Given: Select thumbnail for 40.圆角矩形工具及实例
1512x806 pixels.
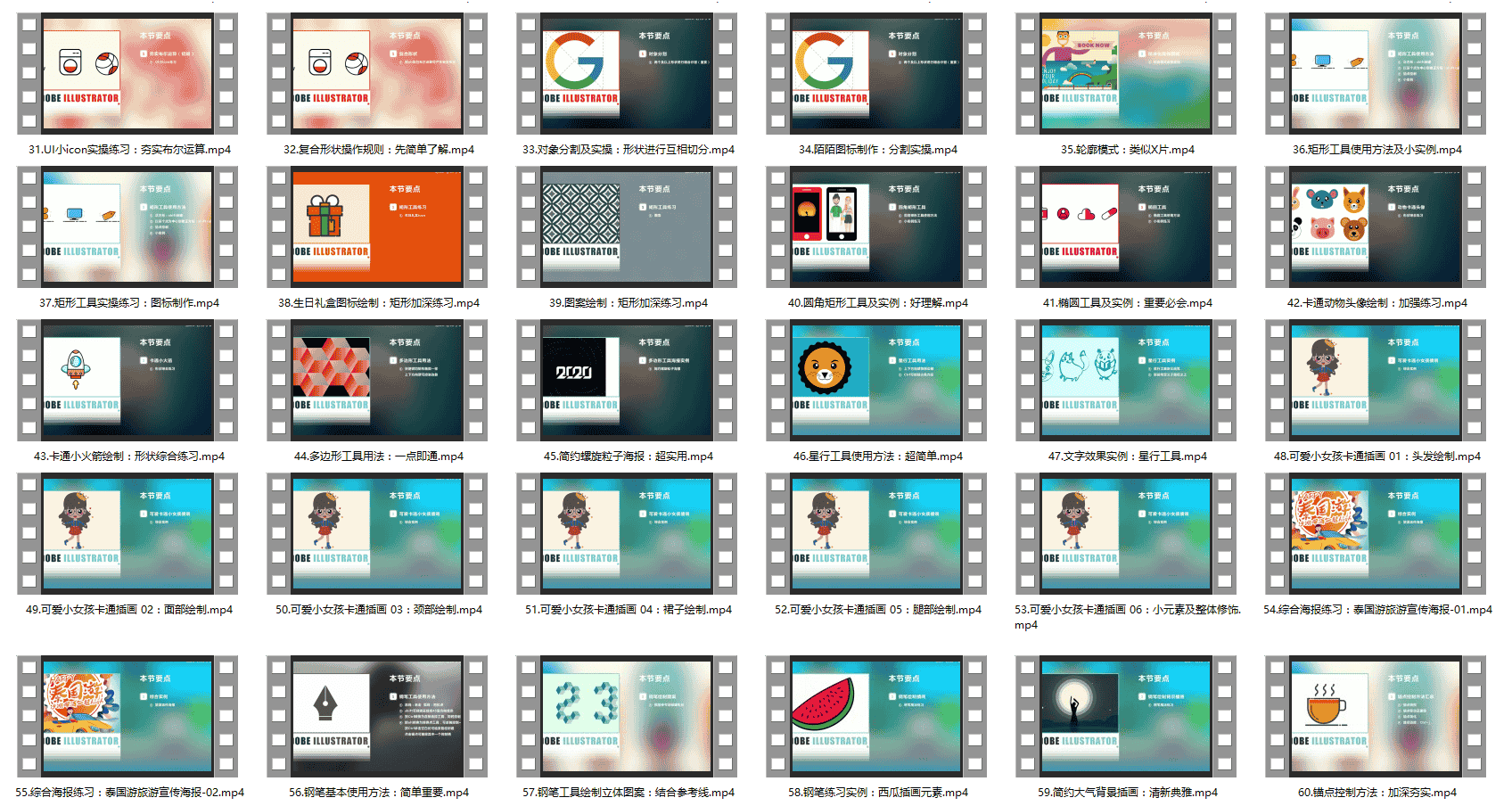Looking at the screenshot, I should (x=876, y=227).
